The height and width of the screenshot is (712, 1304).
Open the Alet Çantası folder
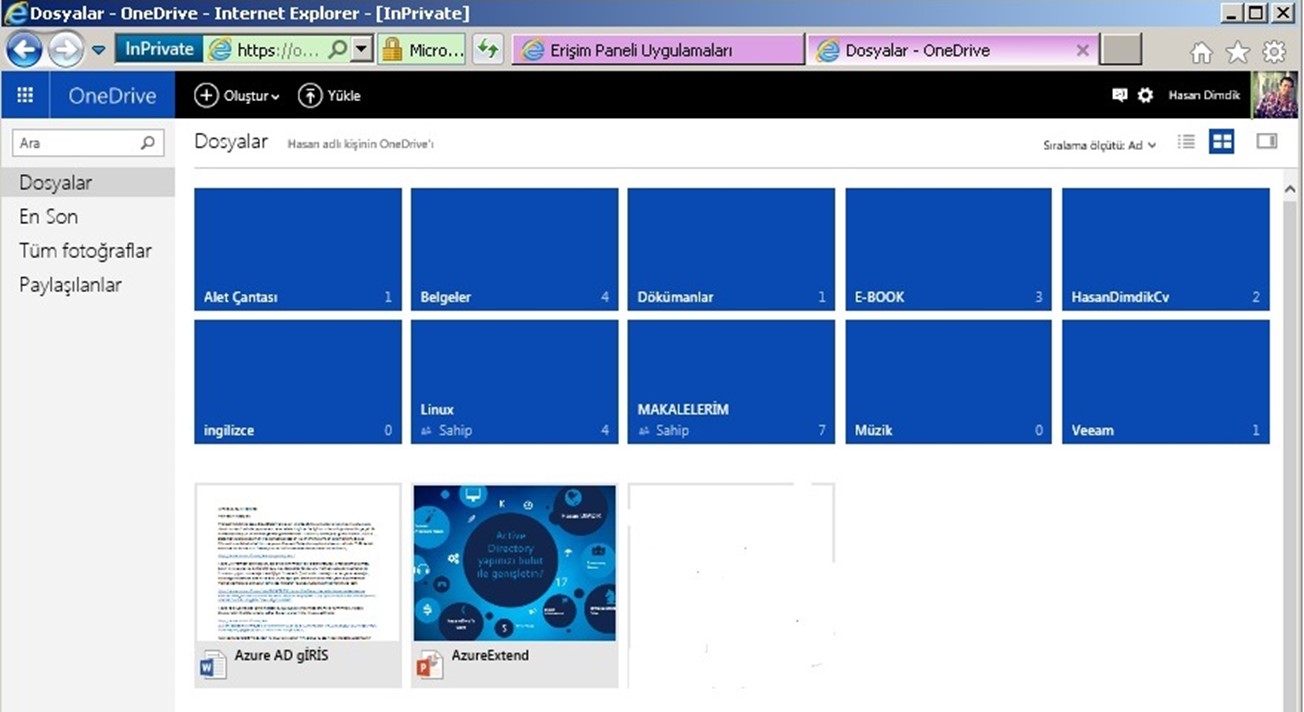click(298, 250)
